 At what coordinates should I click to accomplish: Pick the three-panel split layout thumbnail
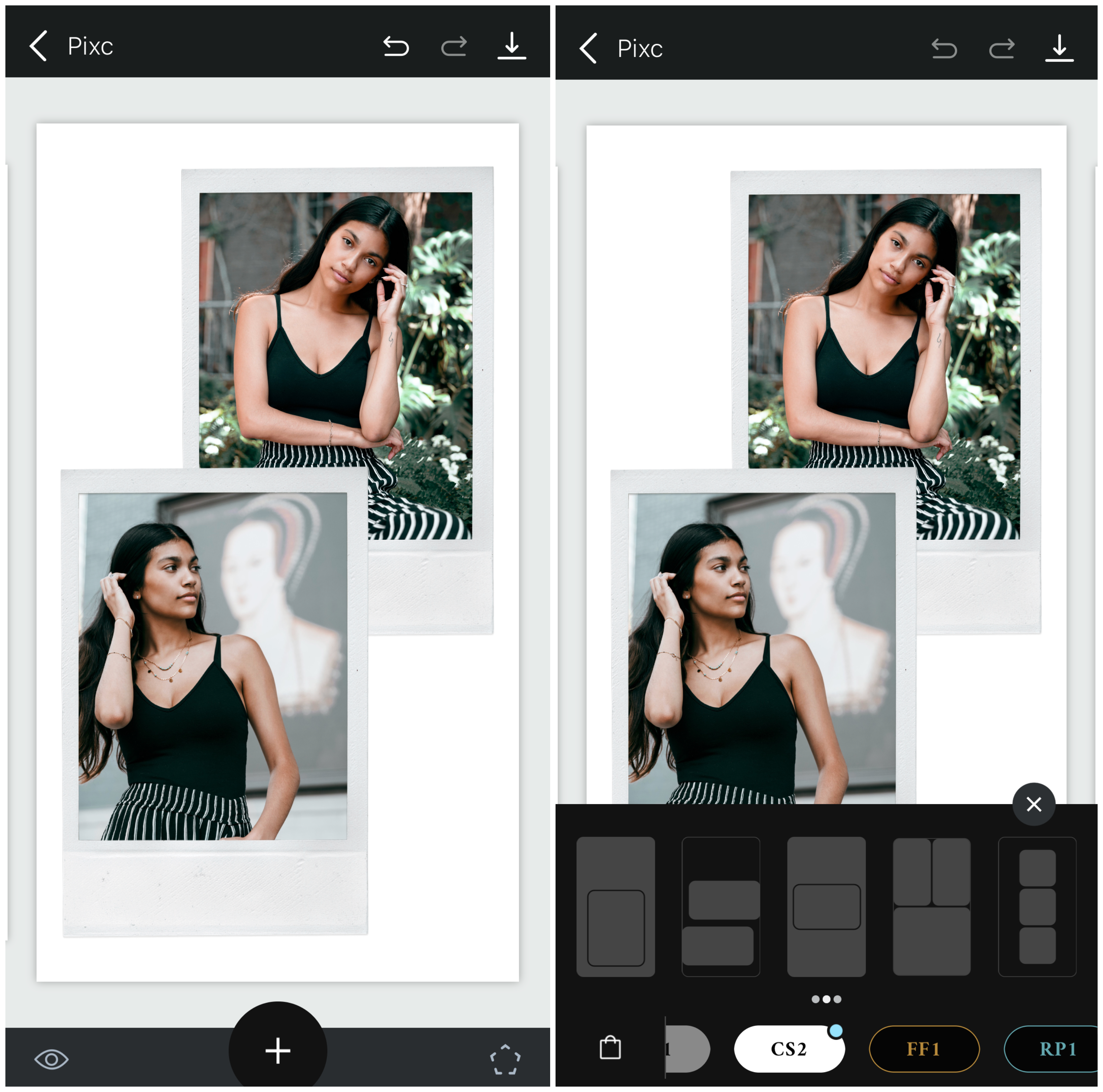coord(931,906)
